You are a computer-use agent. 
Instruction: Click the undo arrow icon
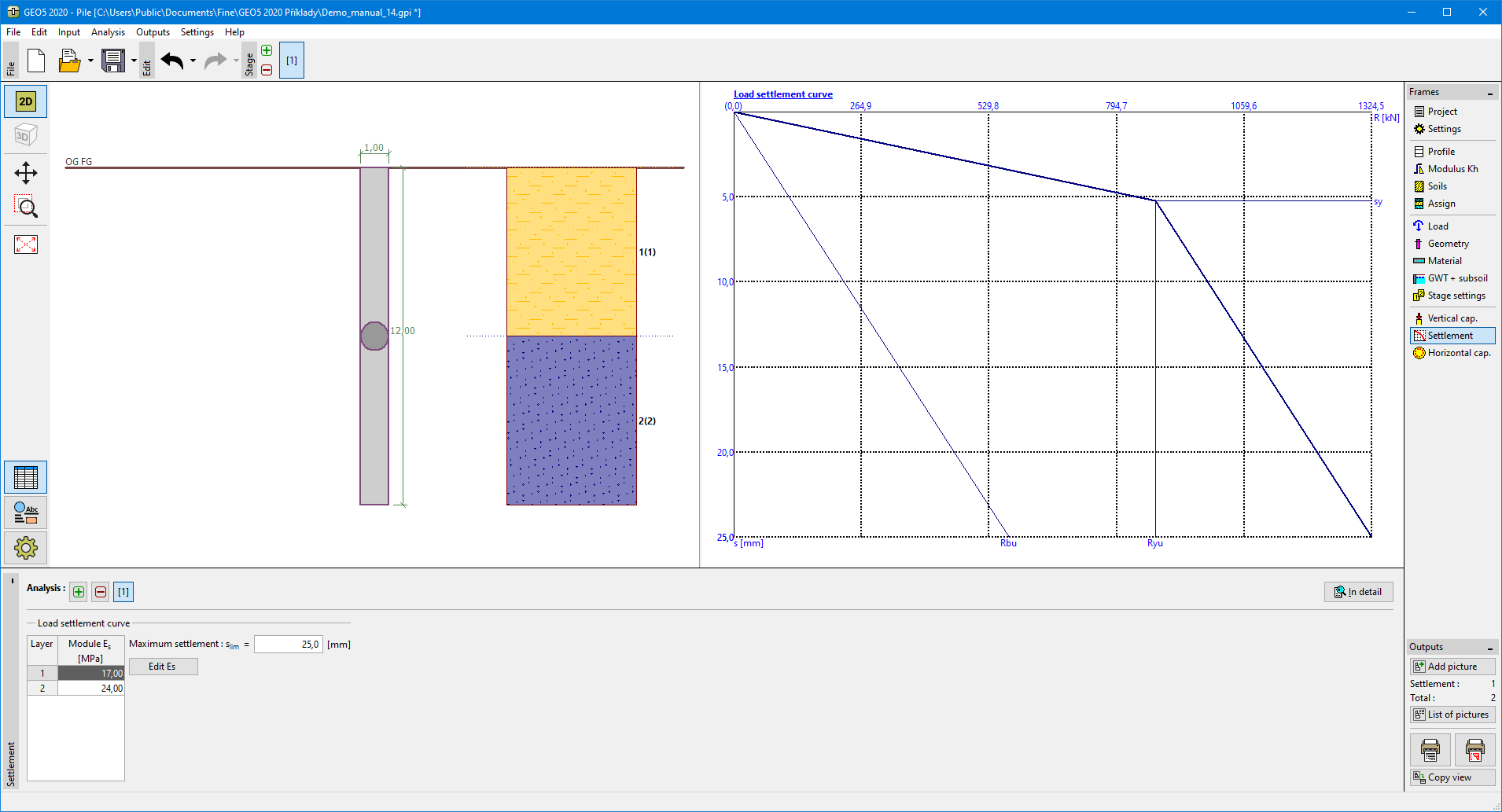click(172, 61)
